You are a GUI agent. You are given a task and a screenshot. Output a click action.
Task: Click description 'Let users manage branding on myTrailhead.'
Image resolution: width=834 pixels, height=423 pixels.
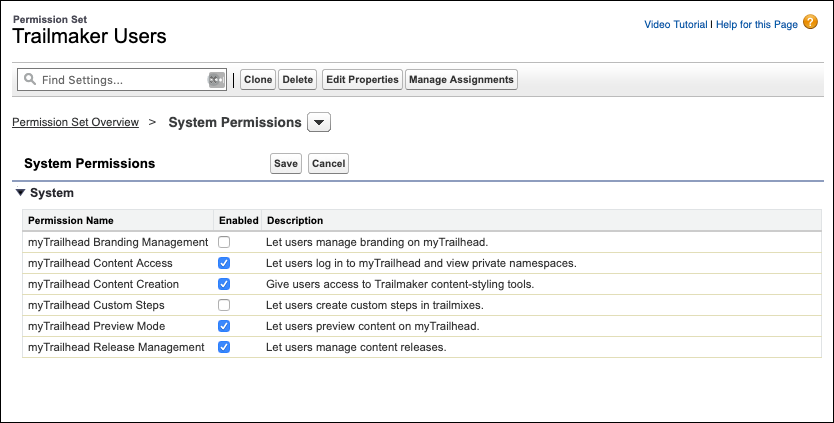pos(377,242)
